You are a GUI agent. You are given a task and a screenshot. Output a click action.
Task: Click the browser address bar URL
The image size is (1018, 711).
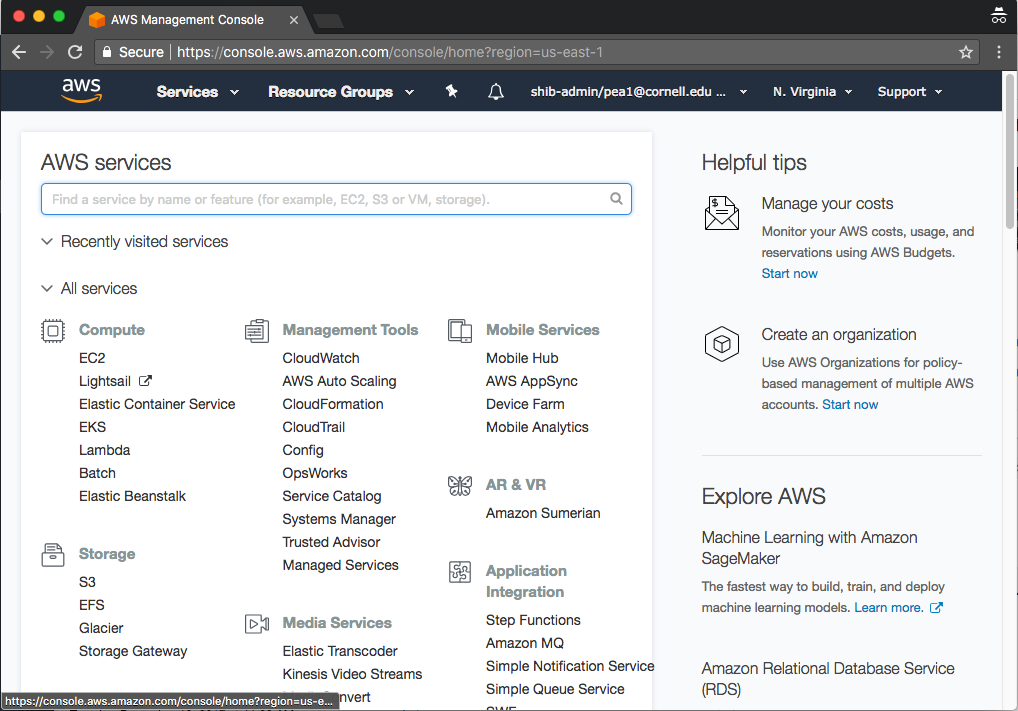(390, 52)
